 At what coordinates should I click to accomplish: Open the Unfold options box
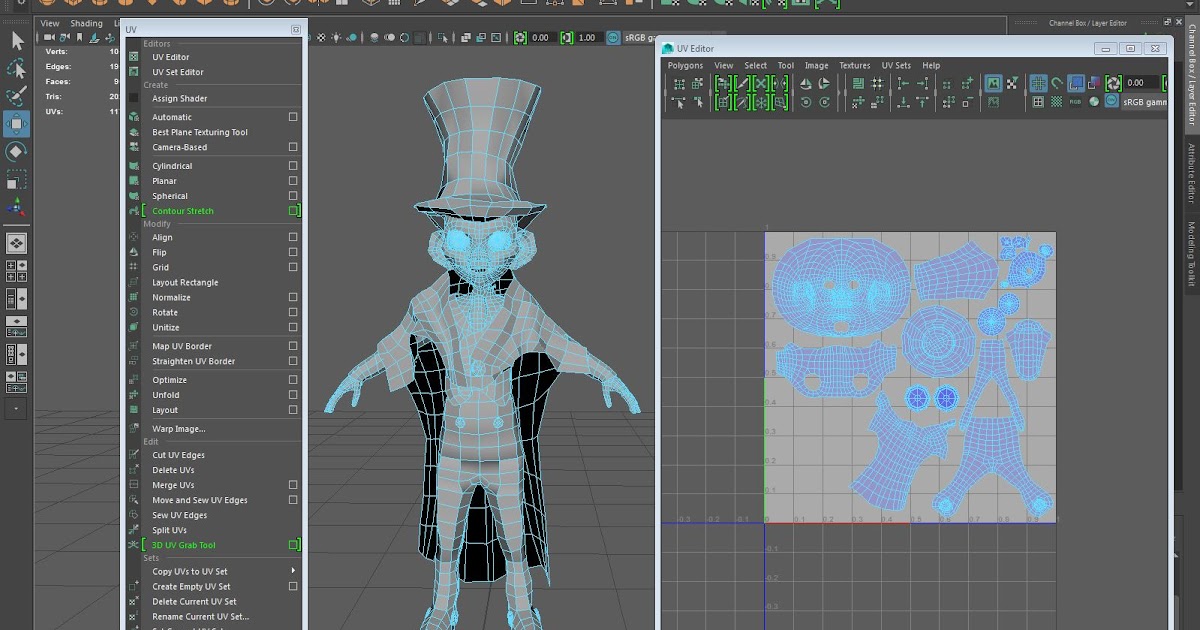292,394
